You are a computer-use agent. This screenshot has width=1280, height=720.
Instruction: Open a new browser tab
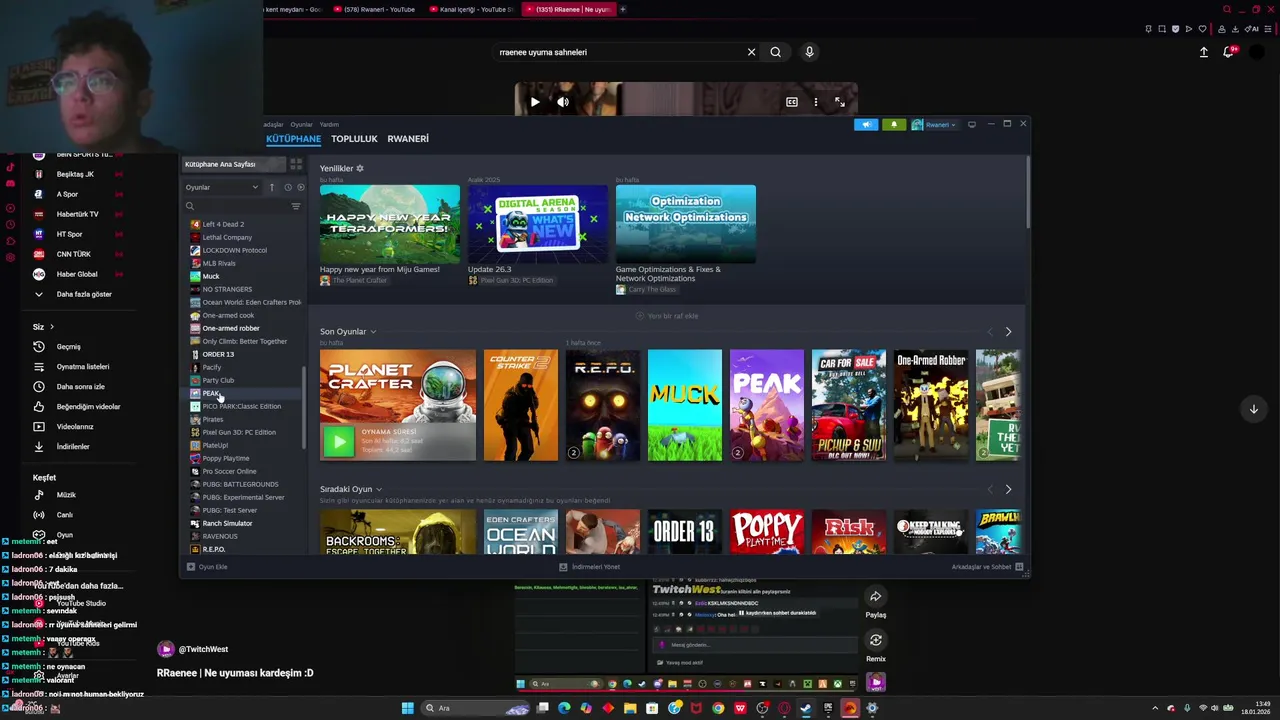click(622, 9)
